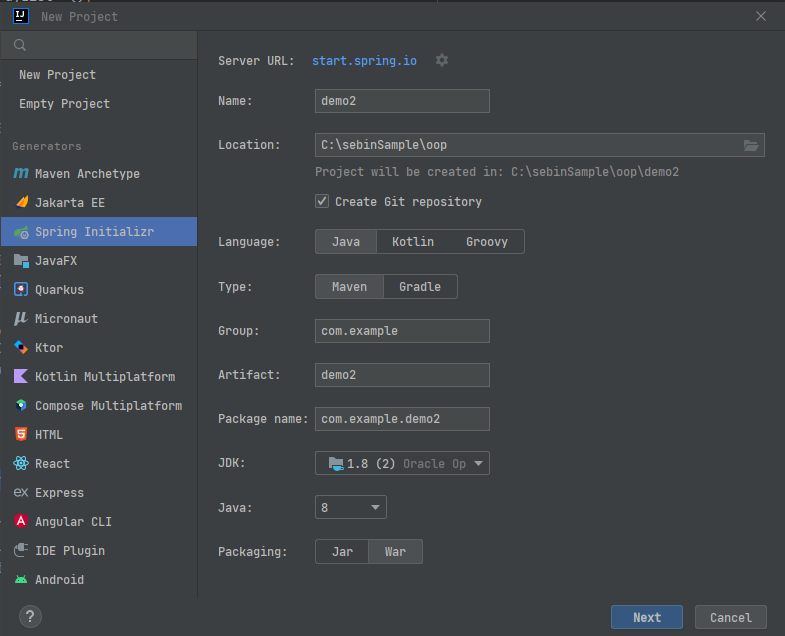
Task: Click the project Name field
Action: pyautogui.click(x=402, y=101)
